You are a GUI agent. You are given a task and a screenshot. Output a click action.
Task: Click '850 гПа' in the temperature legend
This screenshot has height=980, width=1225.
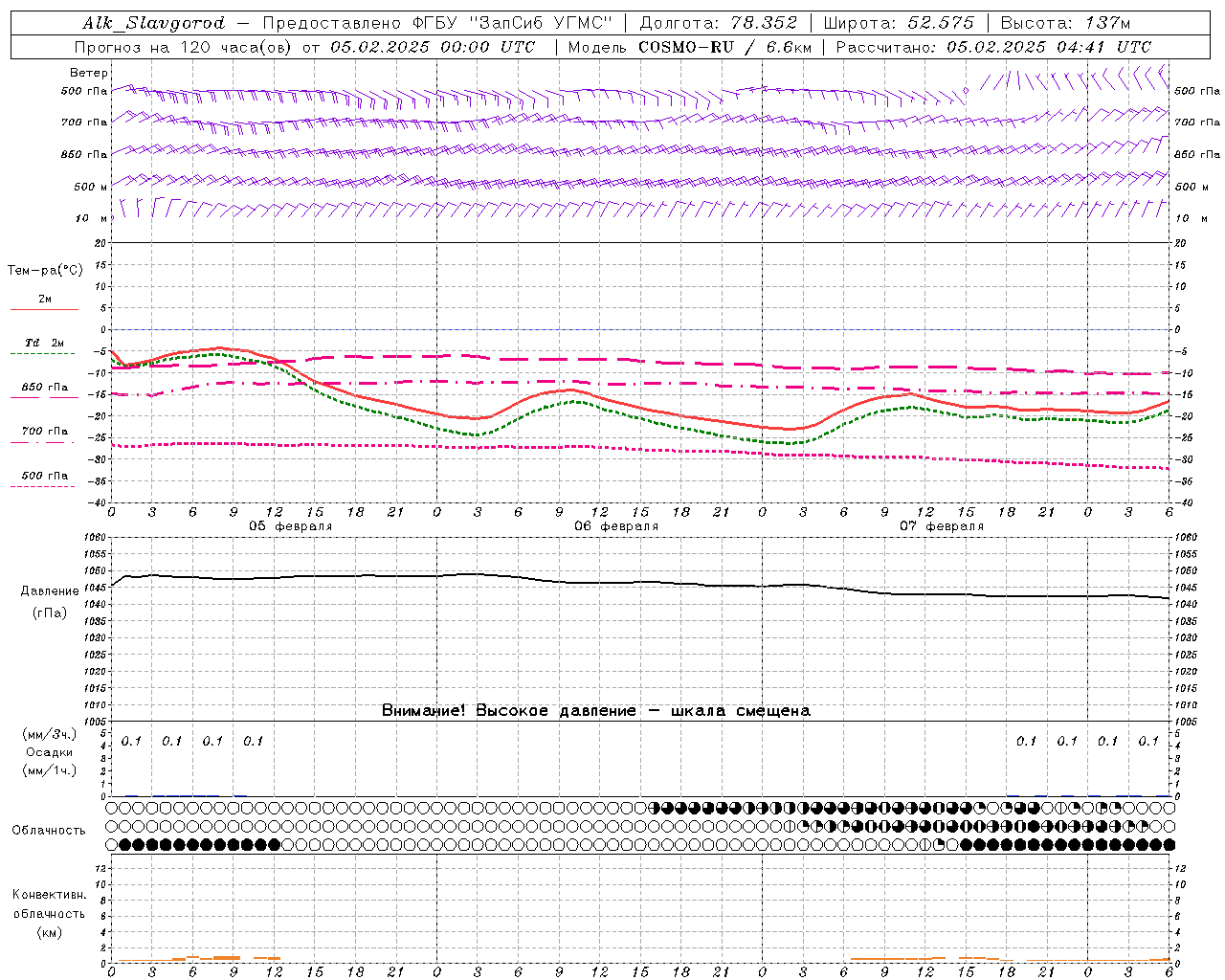pos(44,388)
